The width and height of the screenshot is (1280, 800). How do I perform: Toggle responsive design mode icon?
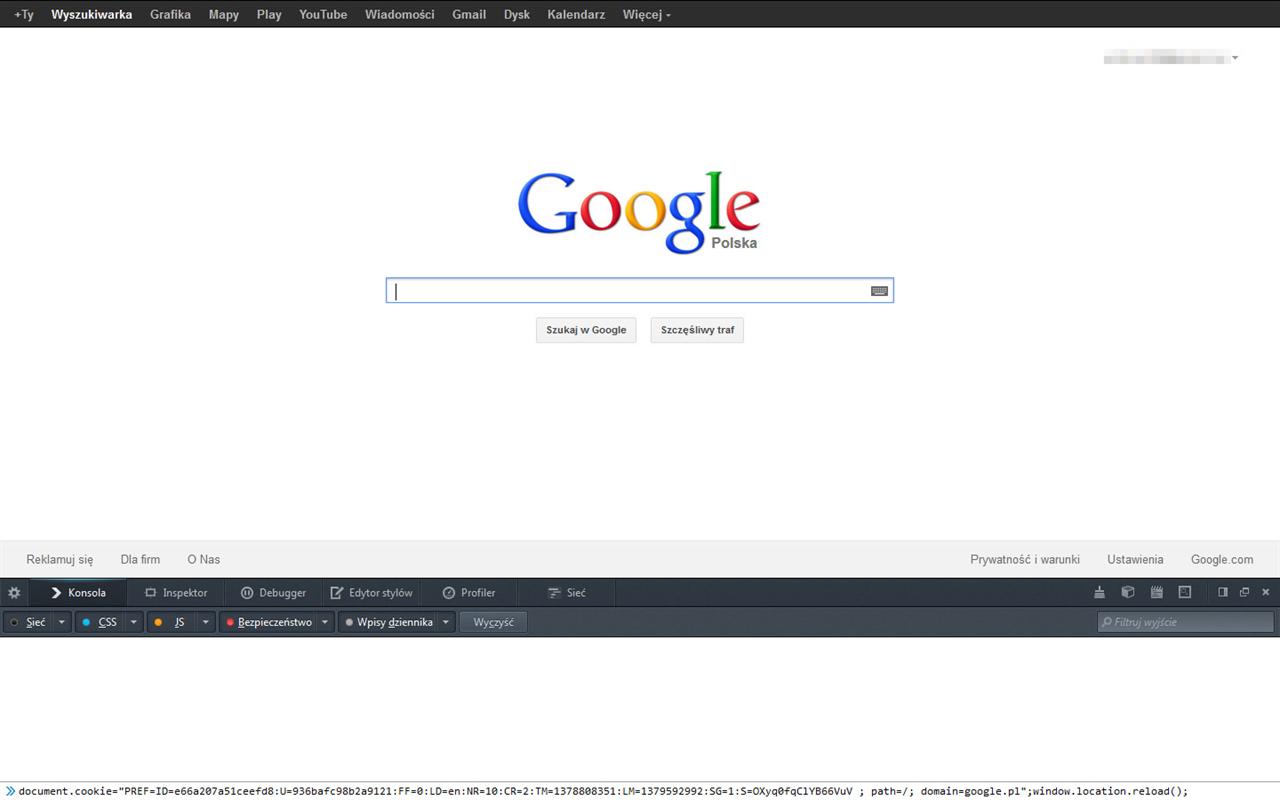click(1185, 592)
